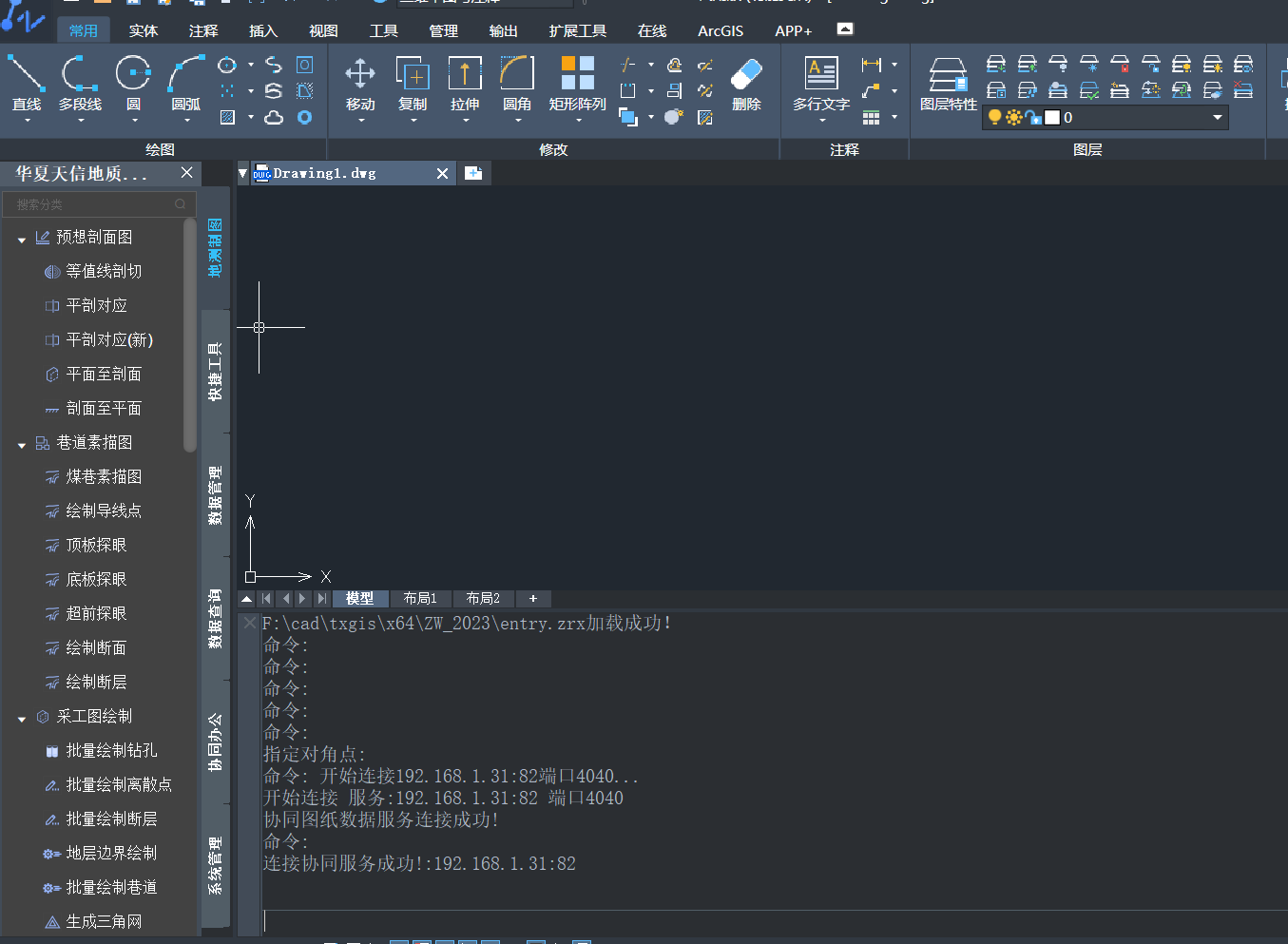Open dropdown arrow under 矩形阵列
1288x944 pixels.
click(x=577, y=121)
